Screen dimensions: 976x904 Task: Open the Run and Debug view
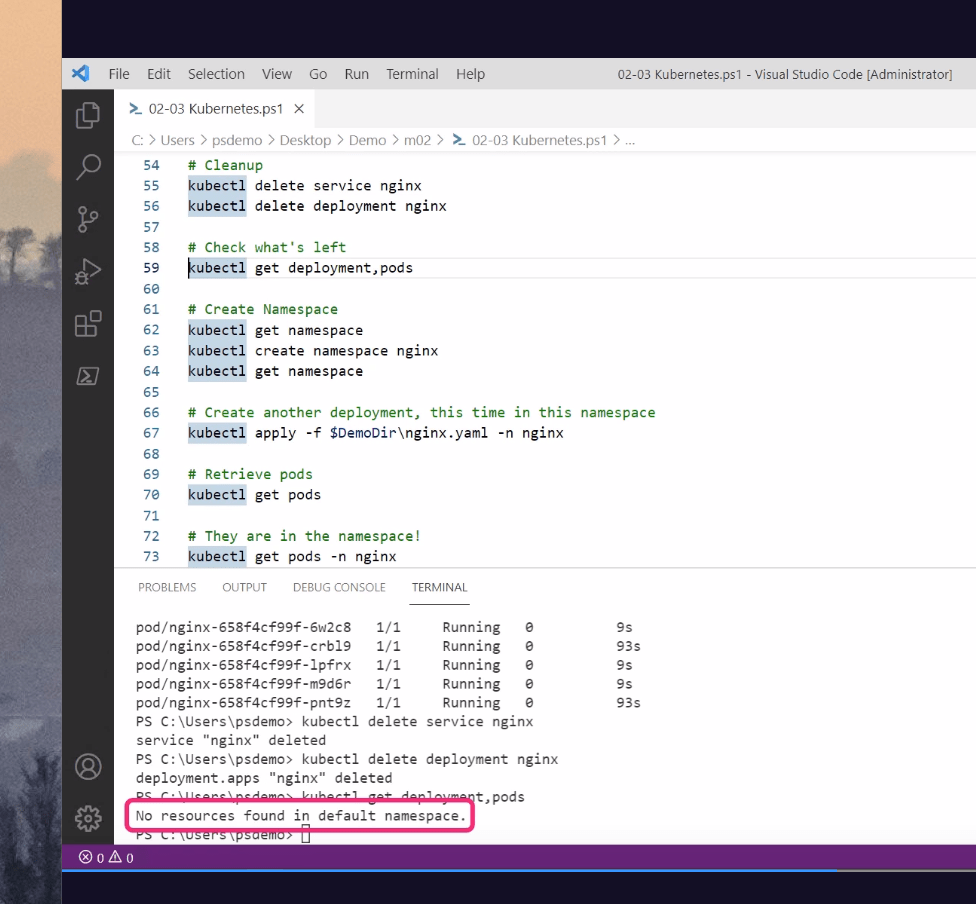point(88,271)
